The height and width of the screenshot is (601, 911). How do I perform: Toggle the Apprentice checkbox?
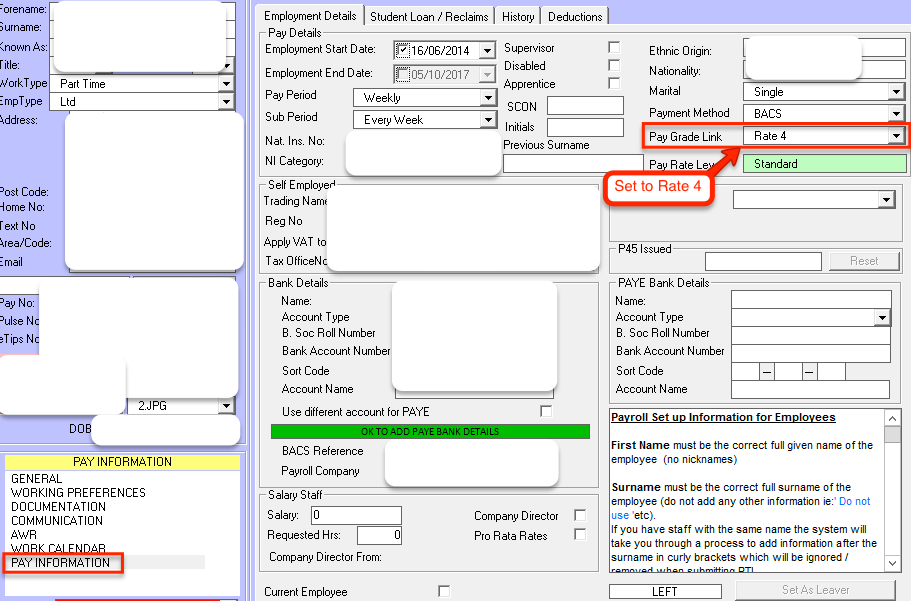614,84
